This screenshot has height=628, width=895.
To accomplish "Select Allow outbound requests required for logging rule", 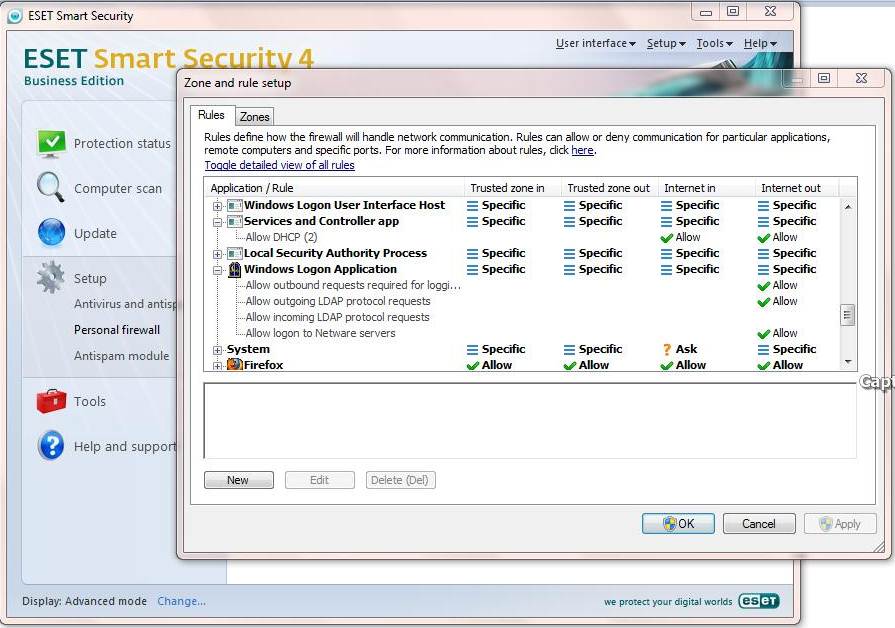I will (353, 285).
